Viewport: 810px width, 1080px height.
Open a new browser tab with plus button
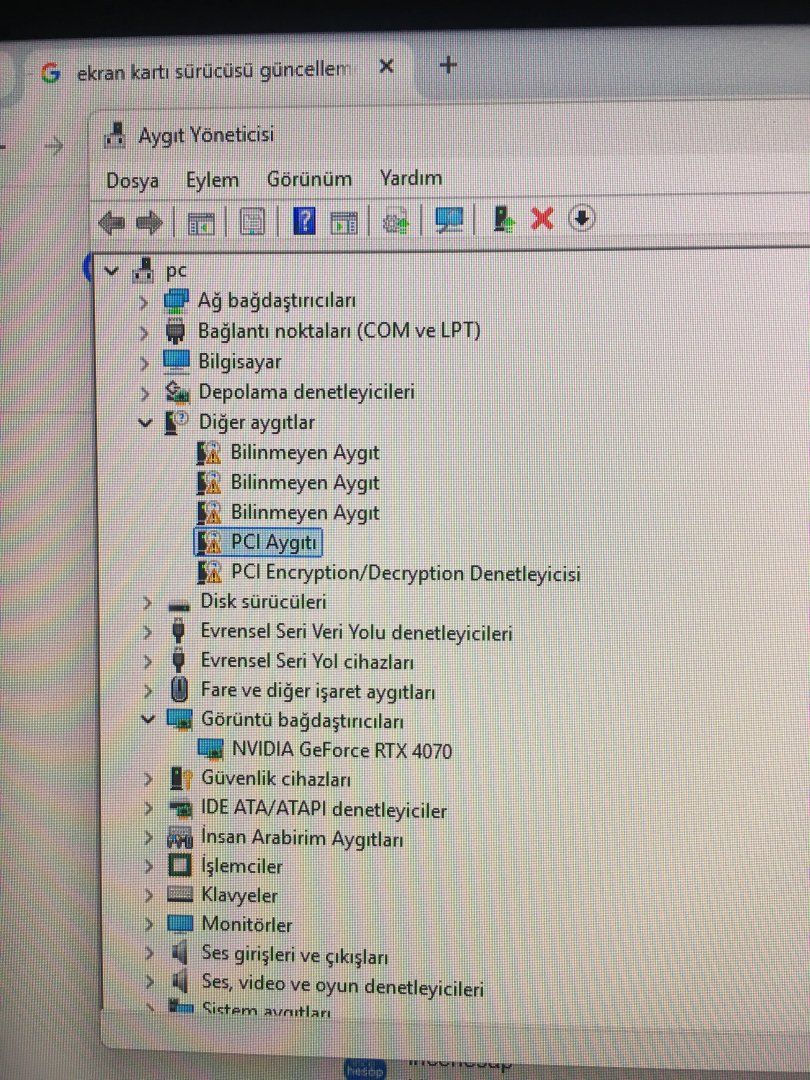tap(448, 65)
